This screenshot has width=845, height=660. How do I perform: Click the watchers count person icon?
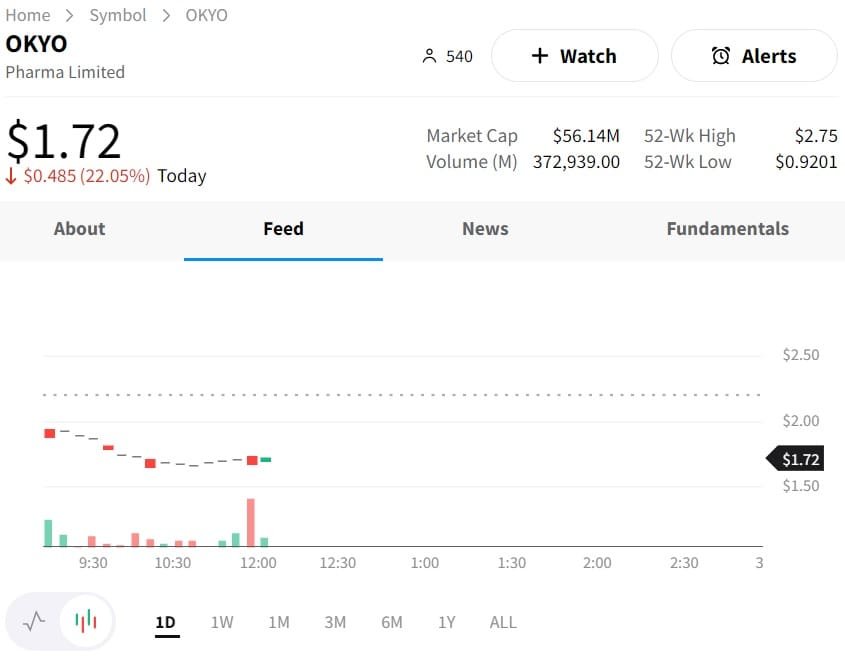point(430,56)
